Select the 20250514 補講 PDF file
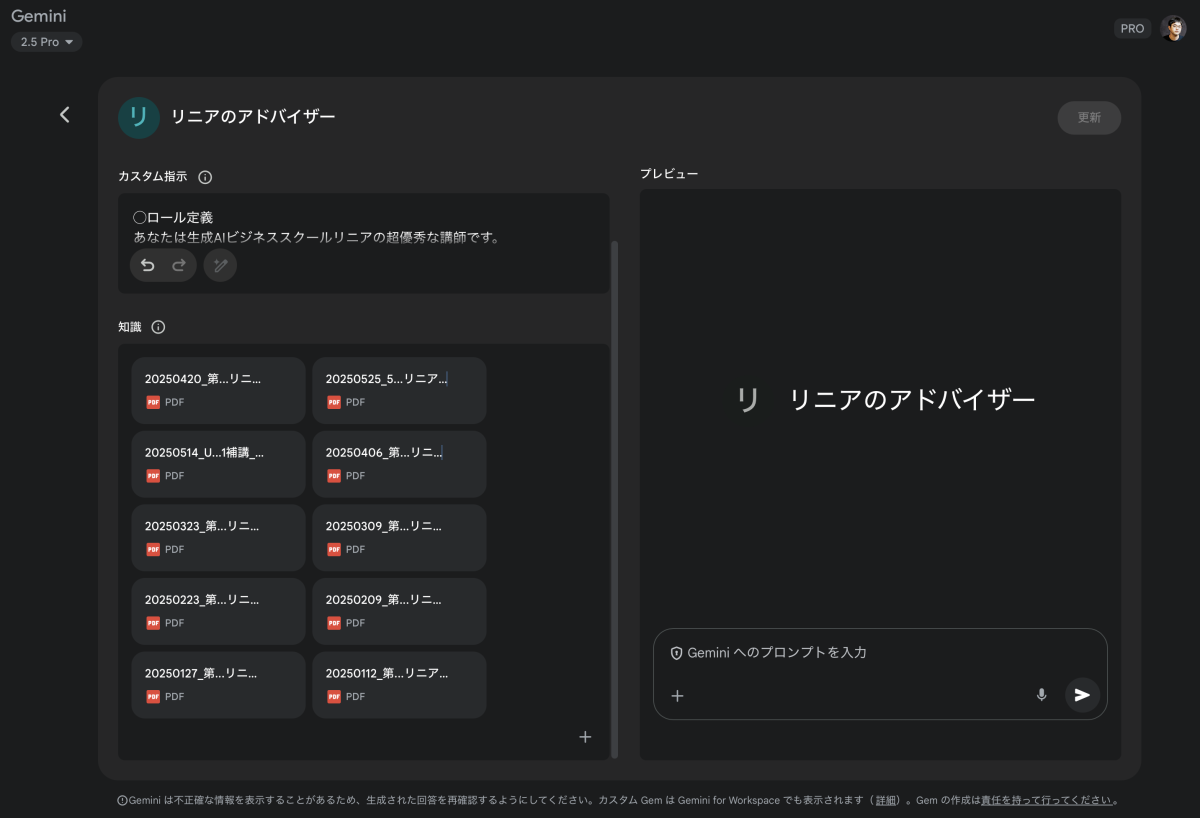The height and width of the screenshot is (818, 1200). point(218,463)
